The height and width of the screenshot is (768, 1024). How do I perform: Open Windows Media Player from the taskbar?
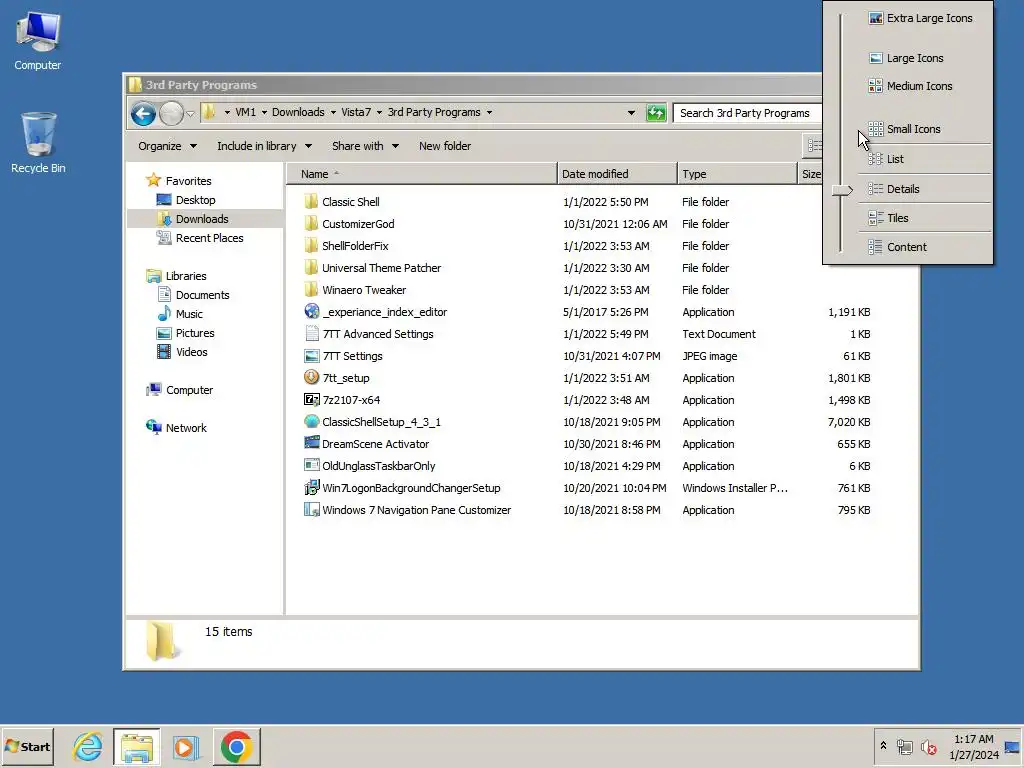[185, 747]
